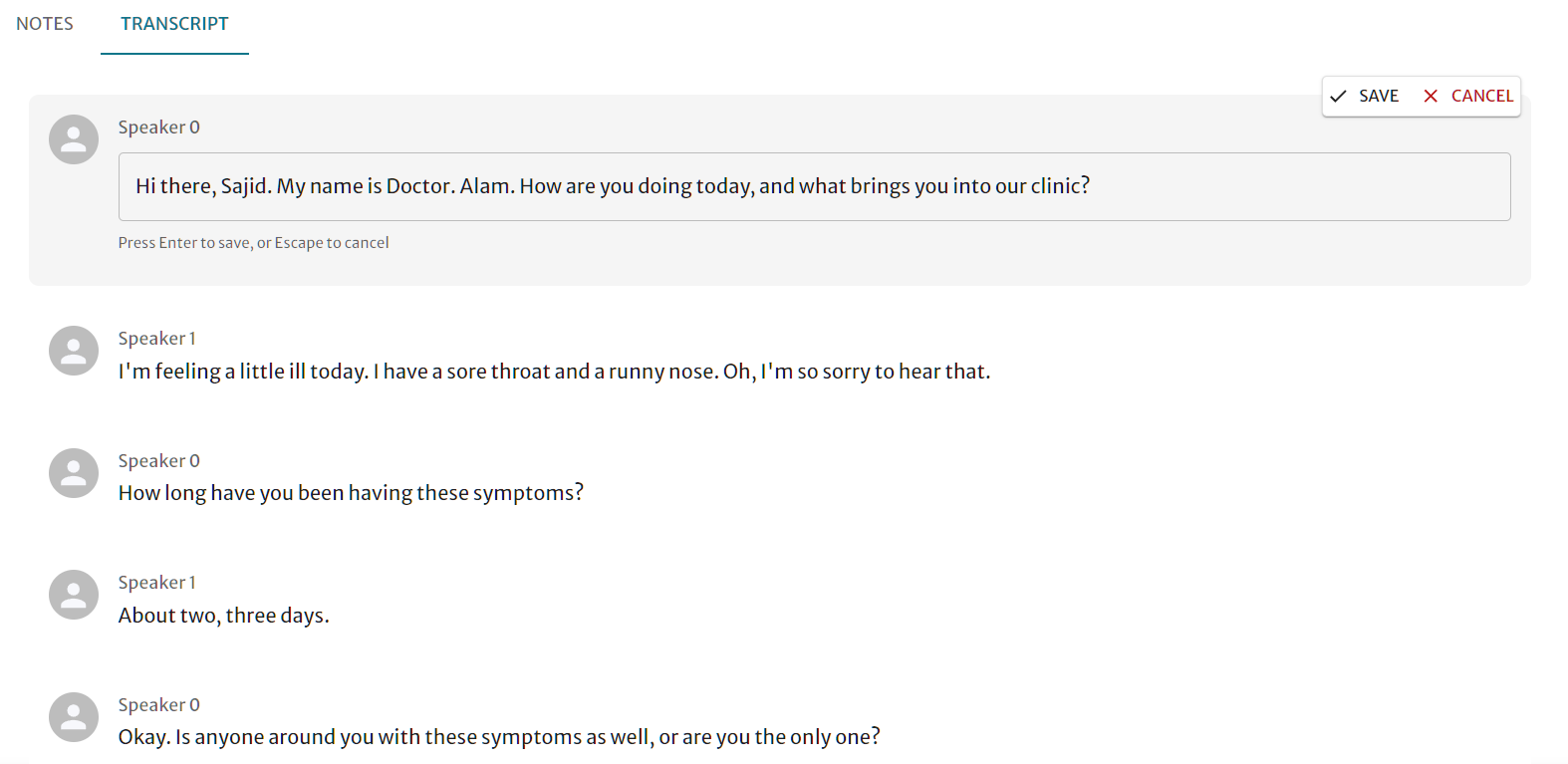This screenshot has width=1568, height=764.
Task: Cancel the transcript edit
Action: coord(1467,96)
